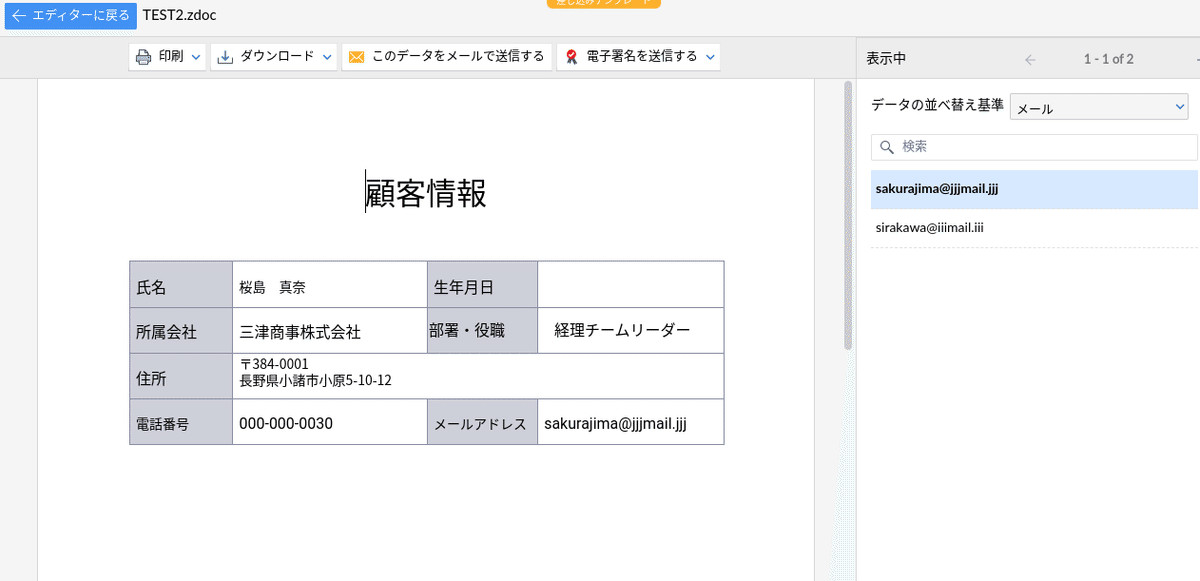Image resolution: width=1200 pixels, height=581 pixels.
Task: Select the sirakawa@iiimail.iii record
Action: pyautogui.click(x=930, y=227)
